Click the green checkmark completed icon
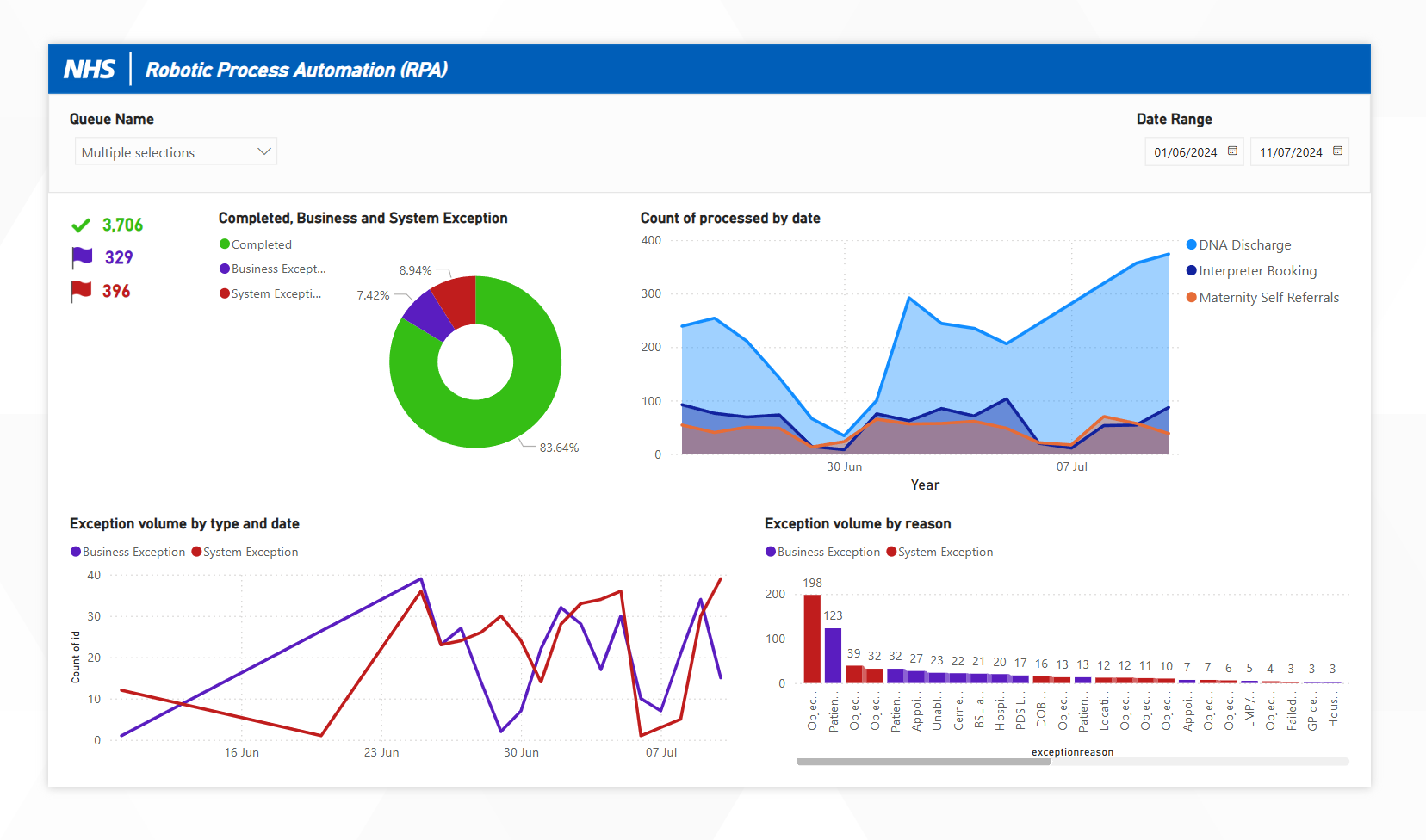The height and width of the screenshot is (840, 1426). (x=81, y=225)
